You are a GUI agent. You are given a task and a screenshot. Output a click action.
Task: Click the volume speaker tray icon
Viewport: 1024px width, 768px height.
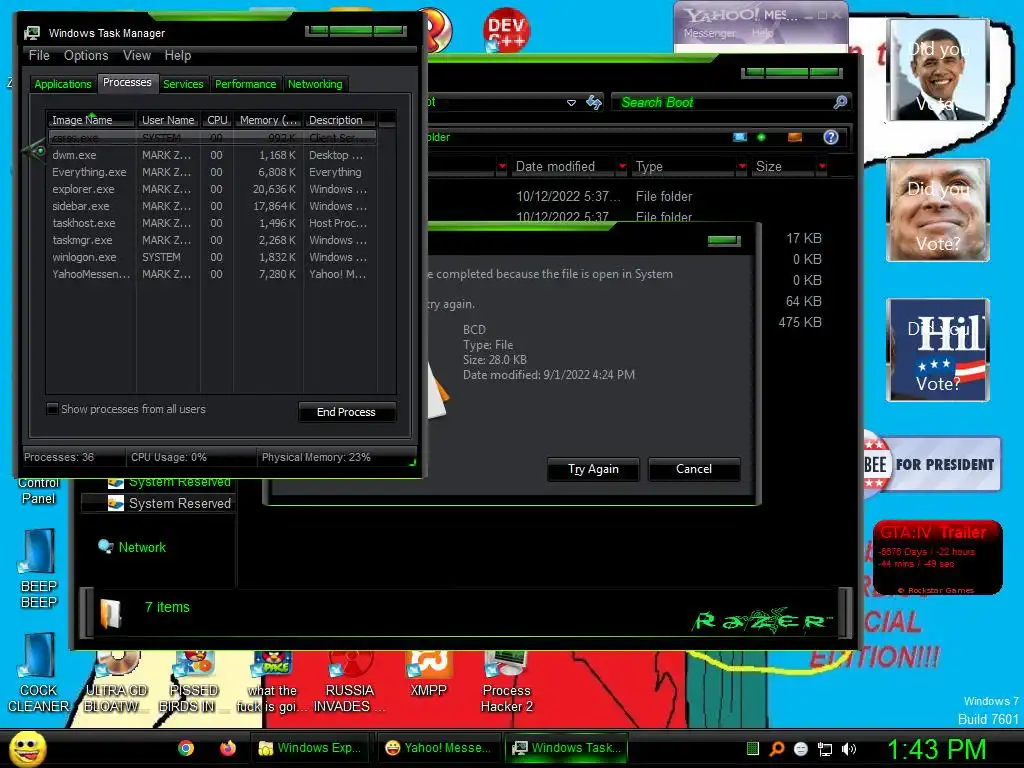click(x=849, y=749)
